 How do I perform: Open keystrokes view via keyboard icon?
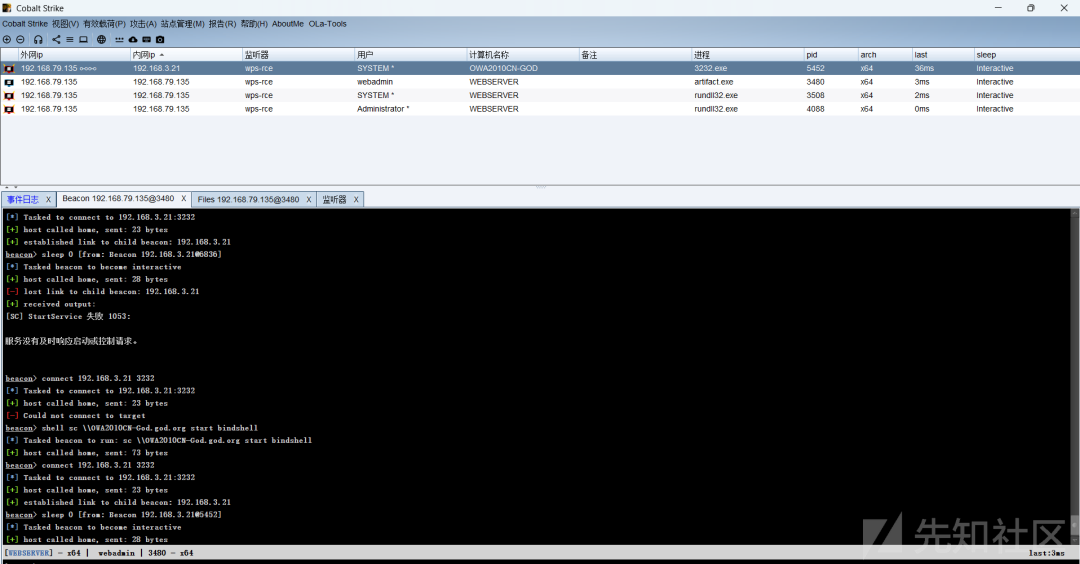pos(146,39)
